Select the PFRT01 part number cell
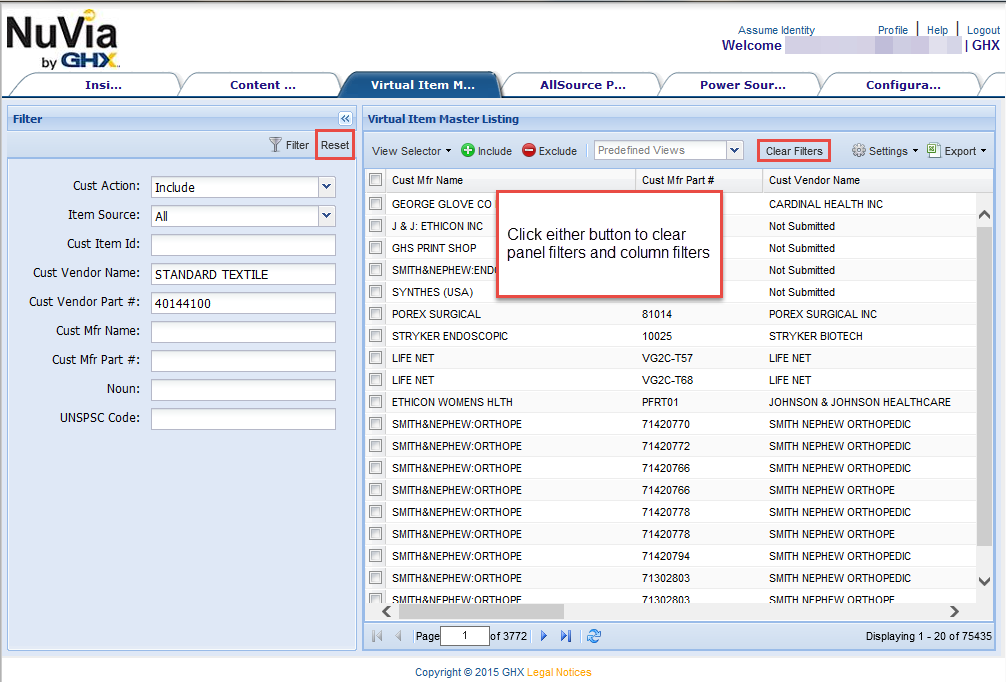 [660, 402]
